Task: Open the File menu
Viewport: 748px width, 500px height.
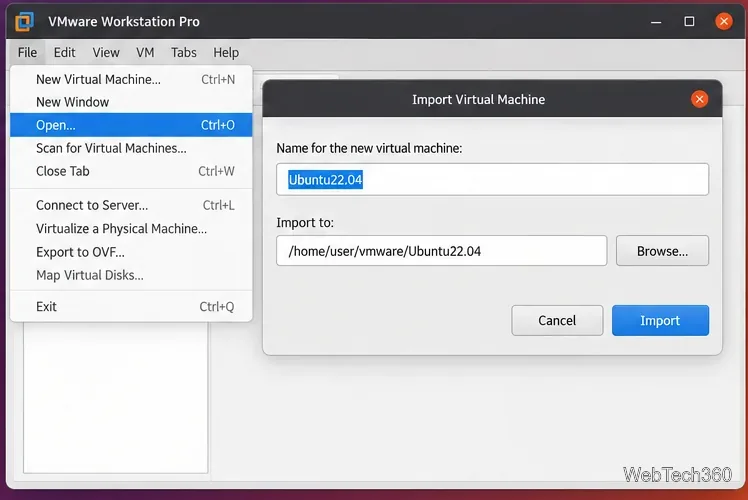Action: 27,52
